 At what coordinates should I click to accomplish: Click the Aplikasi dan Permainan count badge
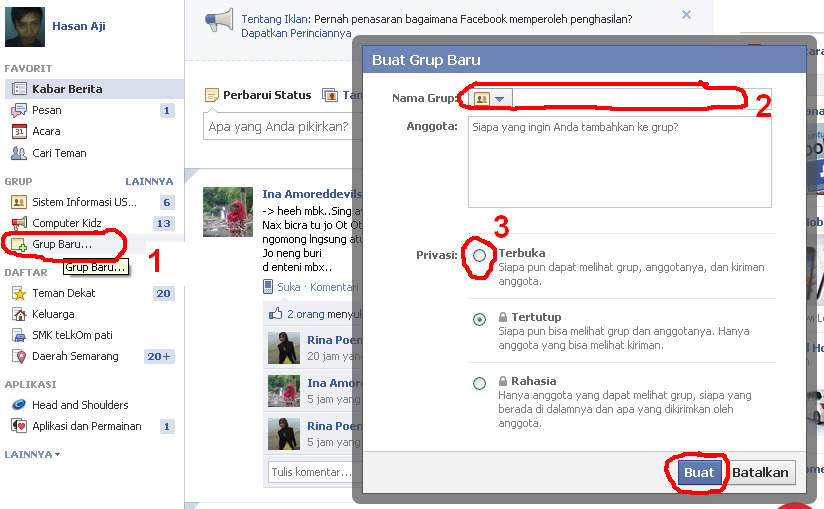point(167,426)
